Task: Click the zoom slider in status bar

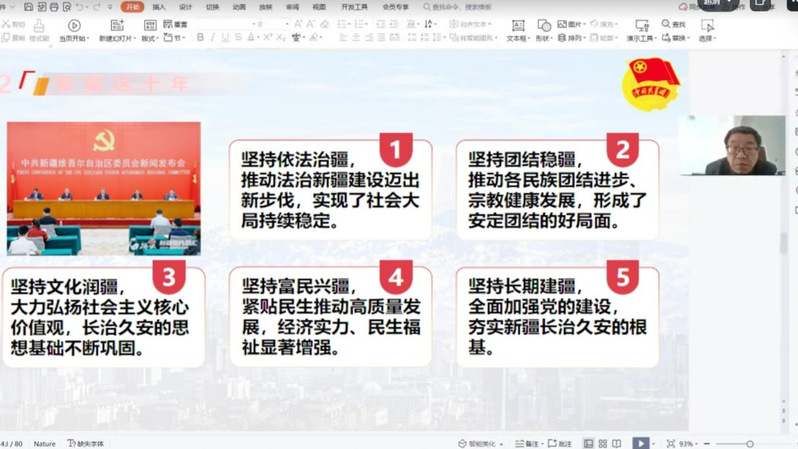Action: (x=749, y=443)
